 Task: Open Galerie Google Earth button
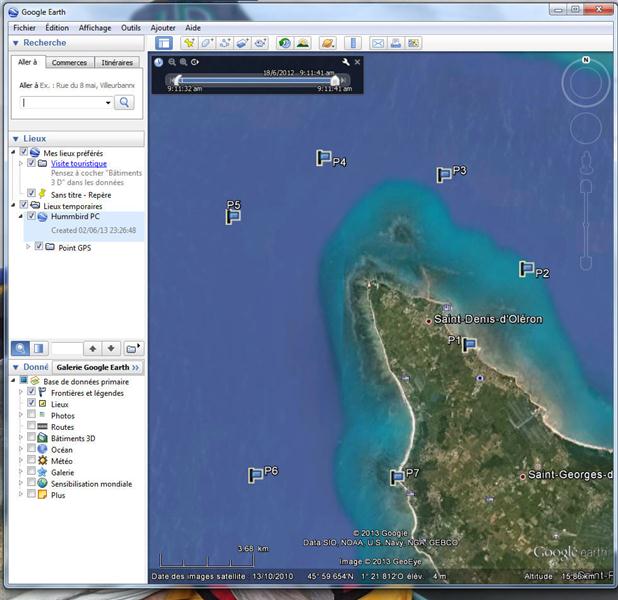coord(98,367)
